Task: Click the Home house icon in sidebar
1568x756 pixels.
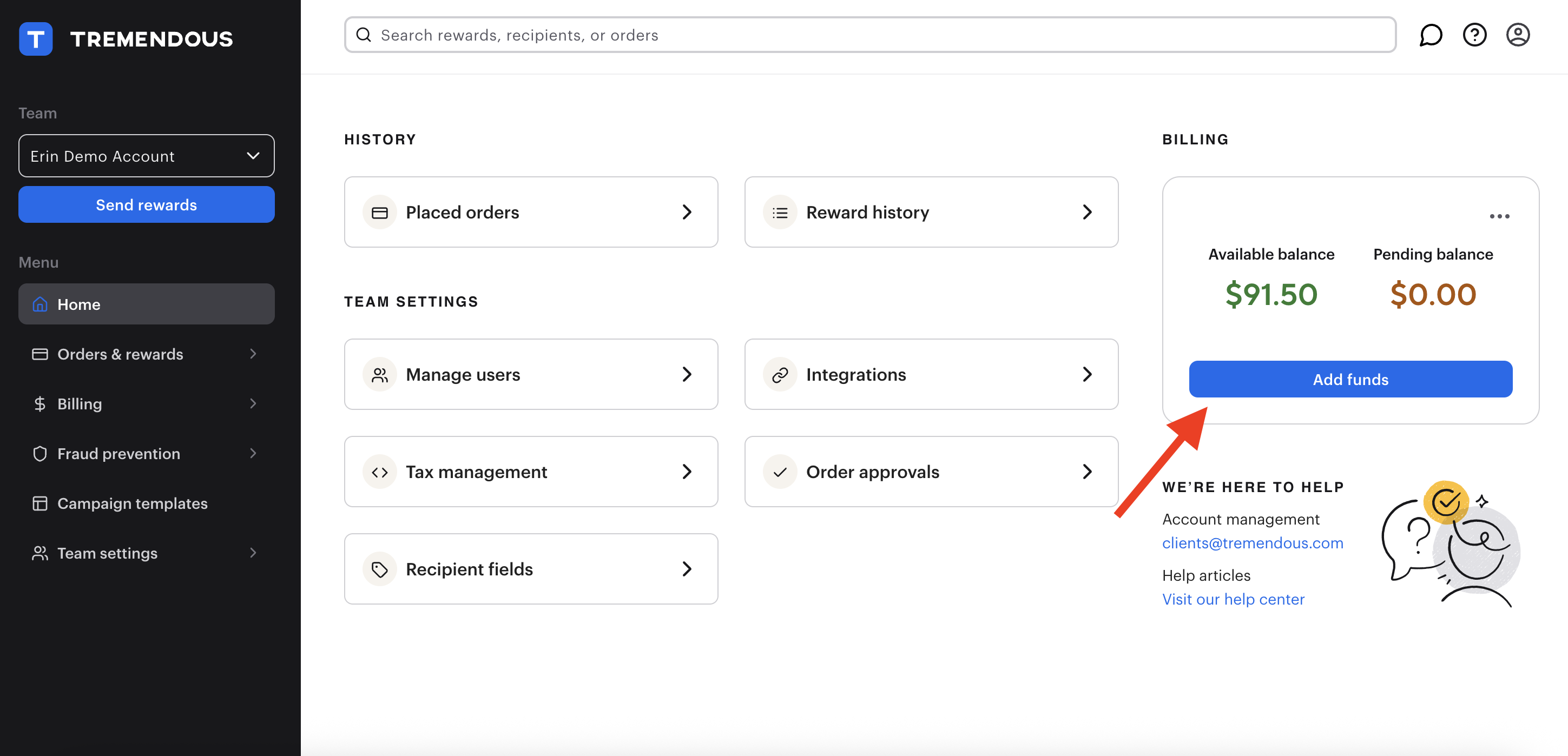Action: (40, 304)
